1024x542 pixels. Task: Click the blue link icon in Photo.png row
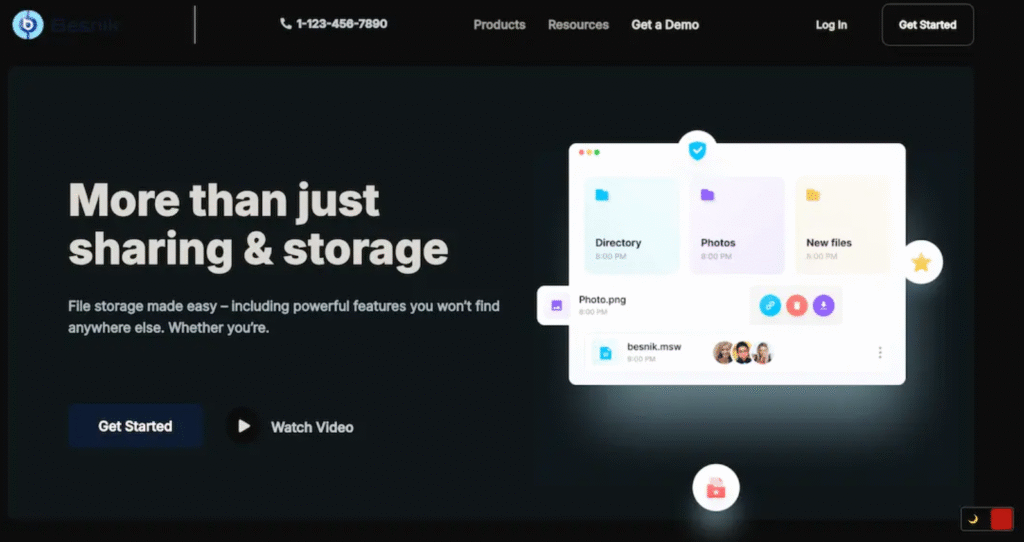click(x=770, y=305)
